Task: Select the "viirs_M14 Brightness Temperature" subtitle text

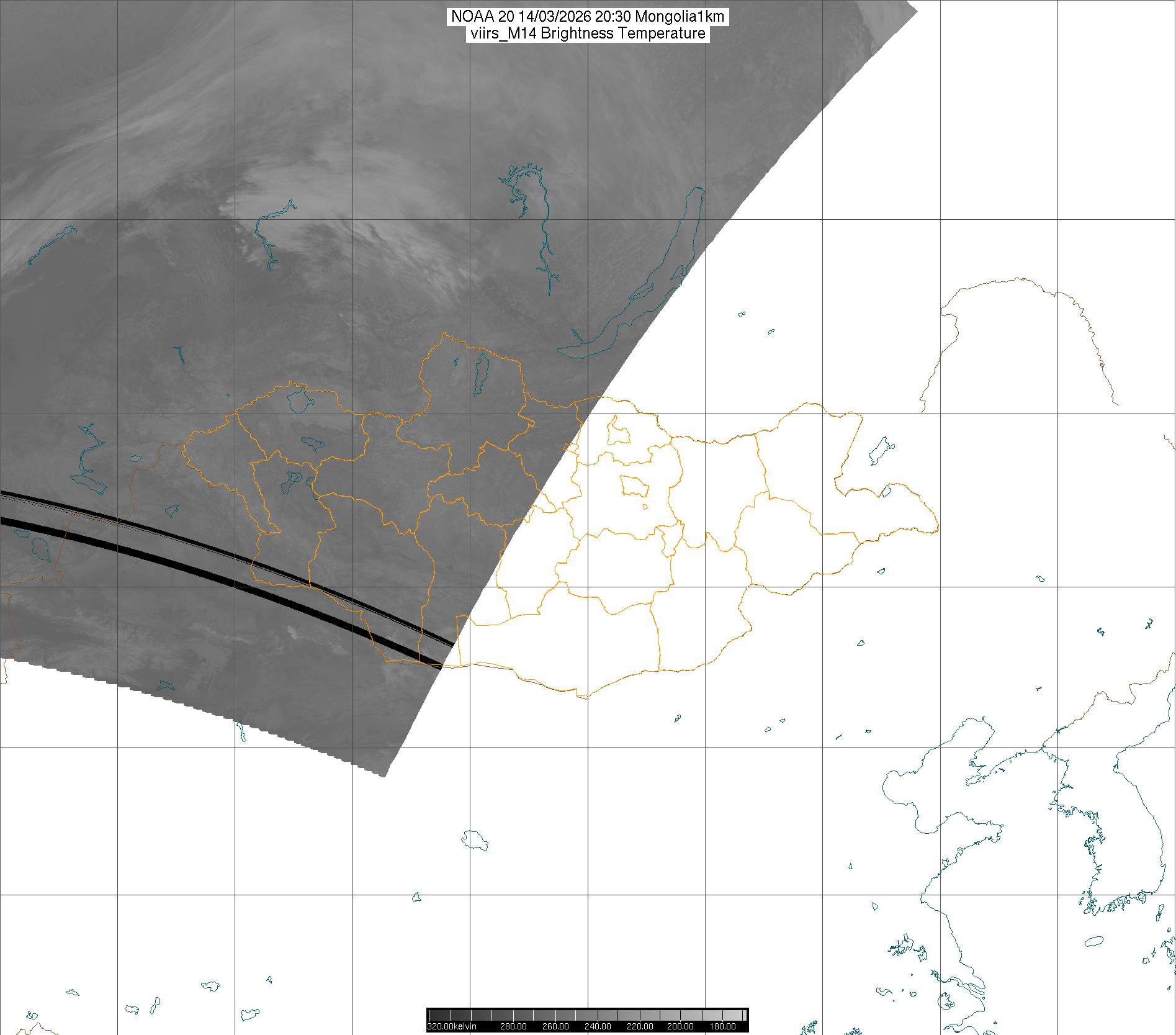Action: pos(588,34)
